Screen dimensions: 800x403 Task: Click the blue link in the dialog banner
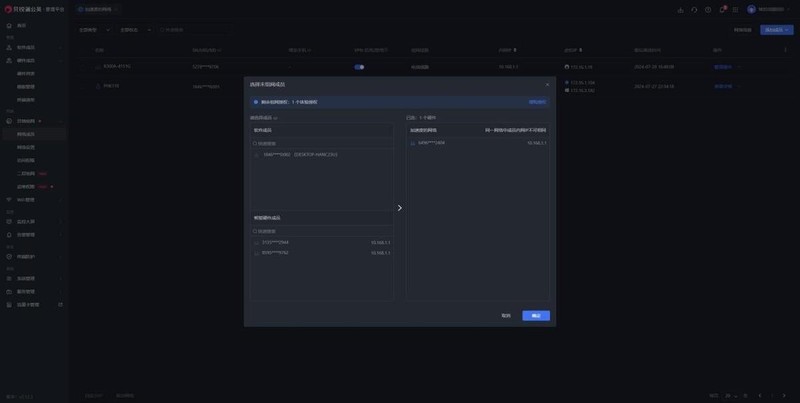pyautogui.click(x=537, y=102)
